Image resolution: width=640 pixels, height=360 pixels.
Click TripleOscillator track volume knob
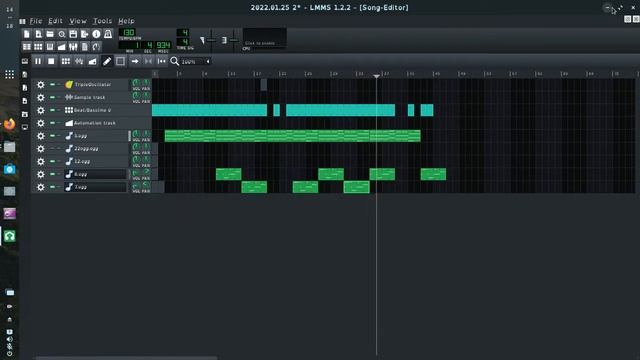click(136, 83)
